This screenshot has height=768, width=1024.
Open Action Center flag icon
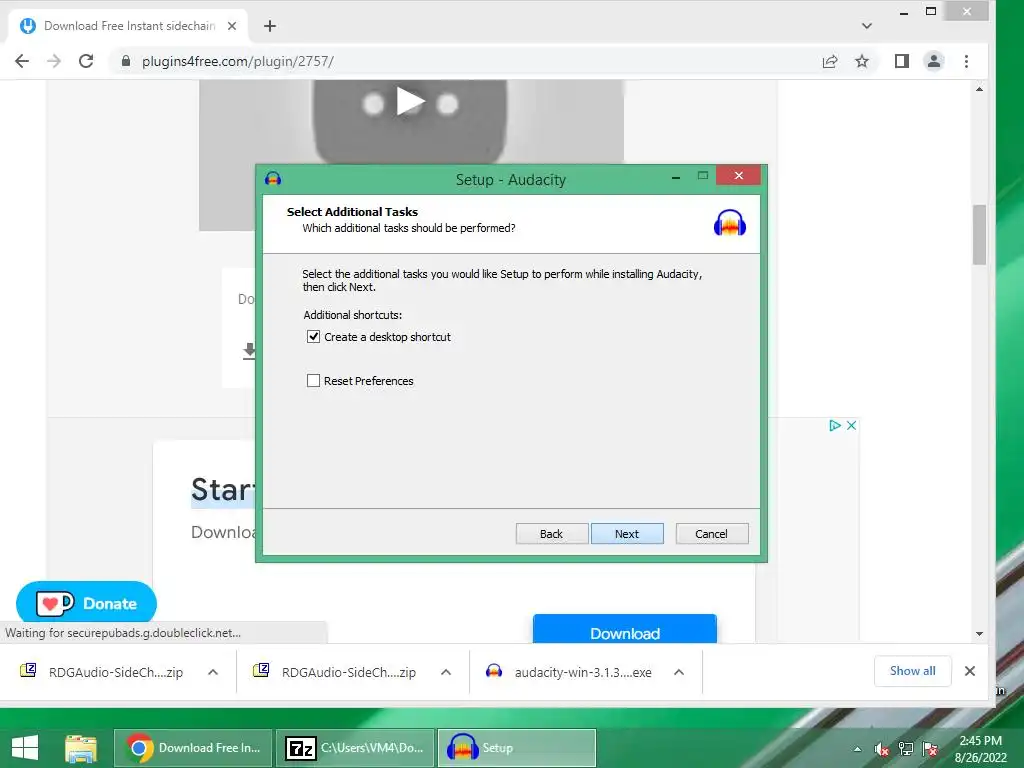(930, 749)
